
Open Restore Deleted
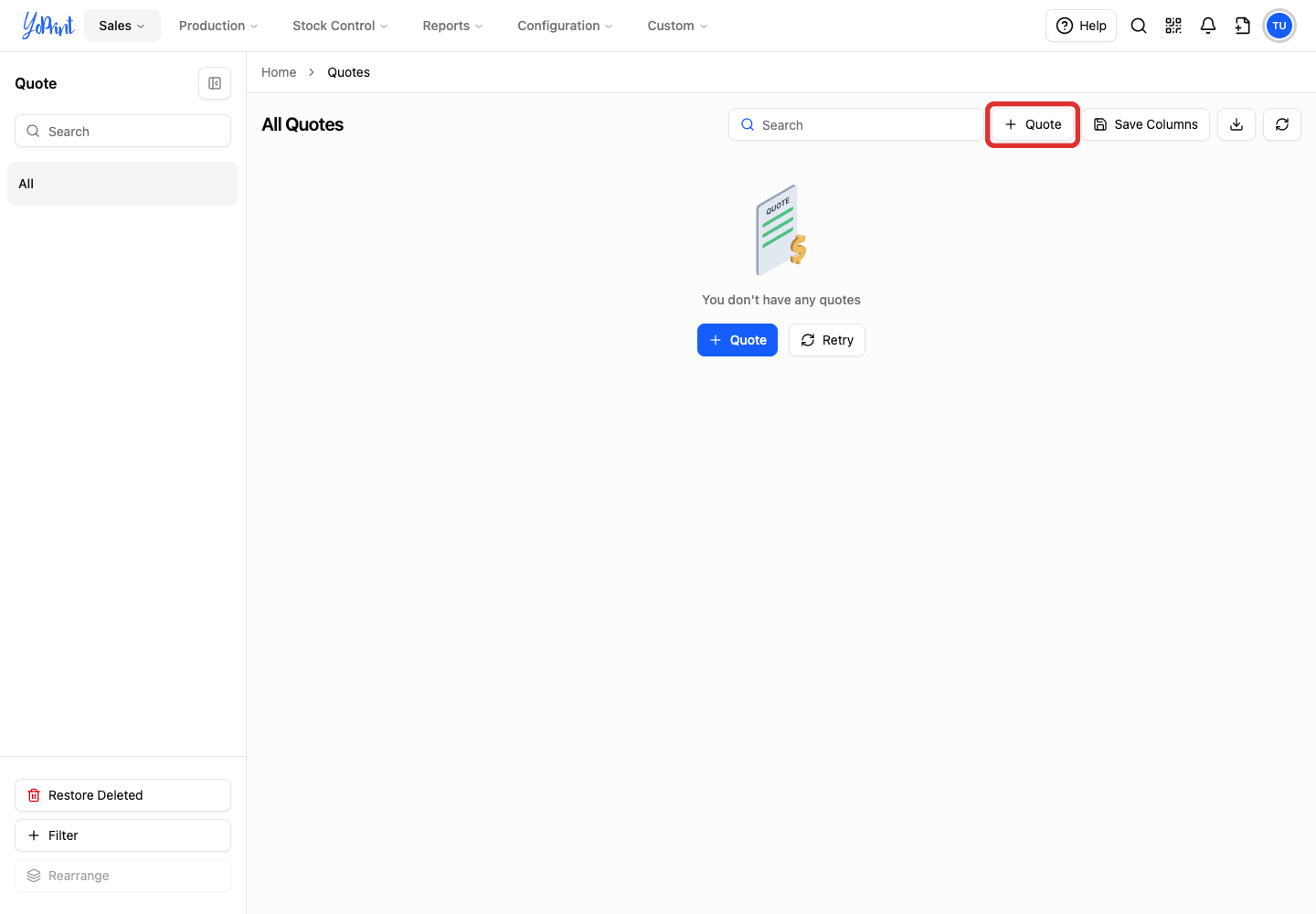[x=122, y=795]
